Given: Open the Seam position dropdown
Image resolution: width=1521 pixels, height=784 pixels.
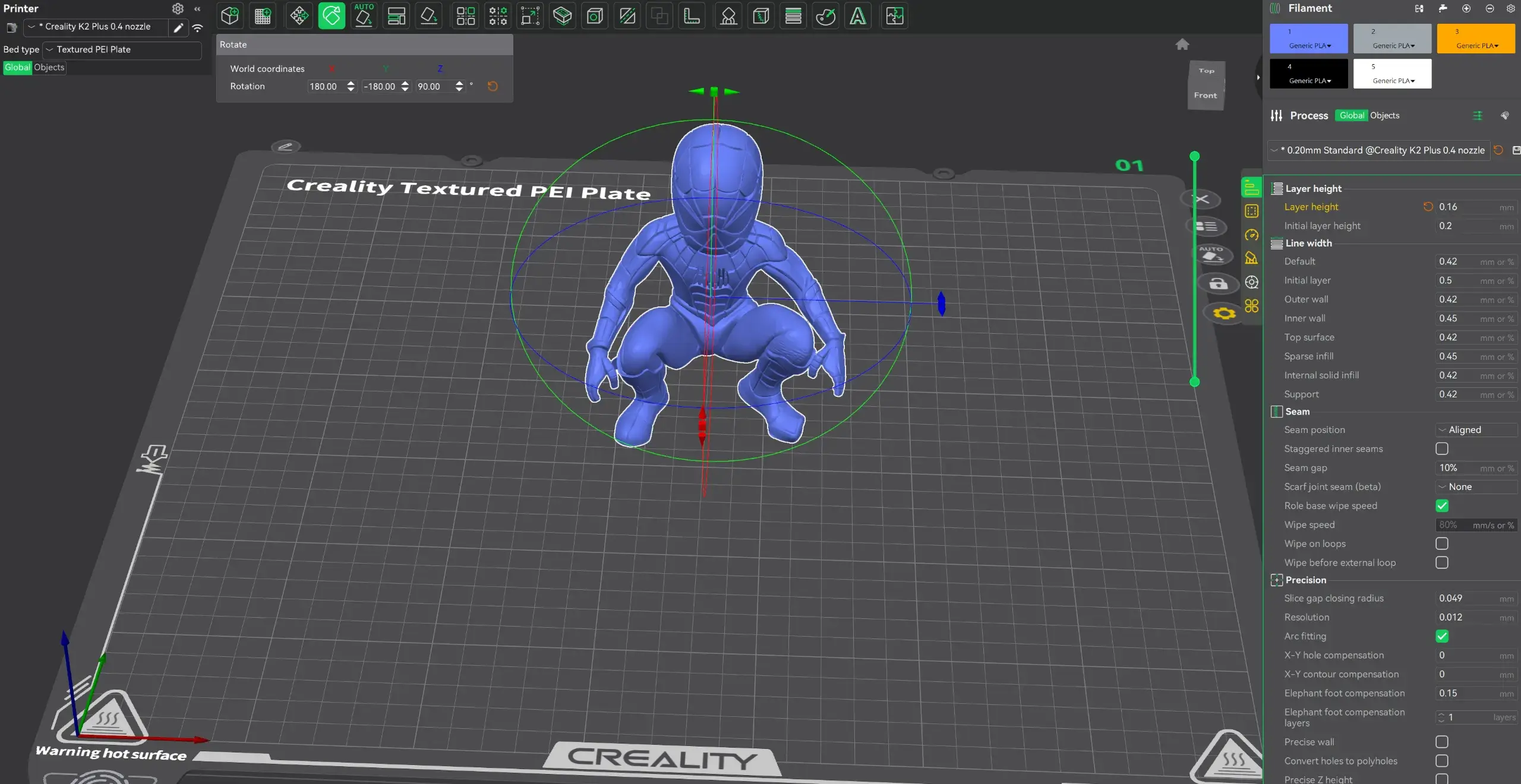Looking at the screenshot, I should pyautogui.click(x=1476, y=429).
